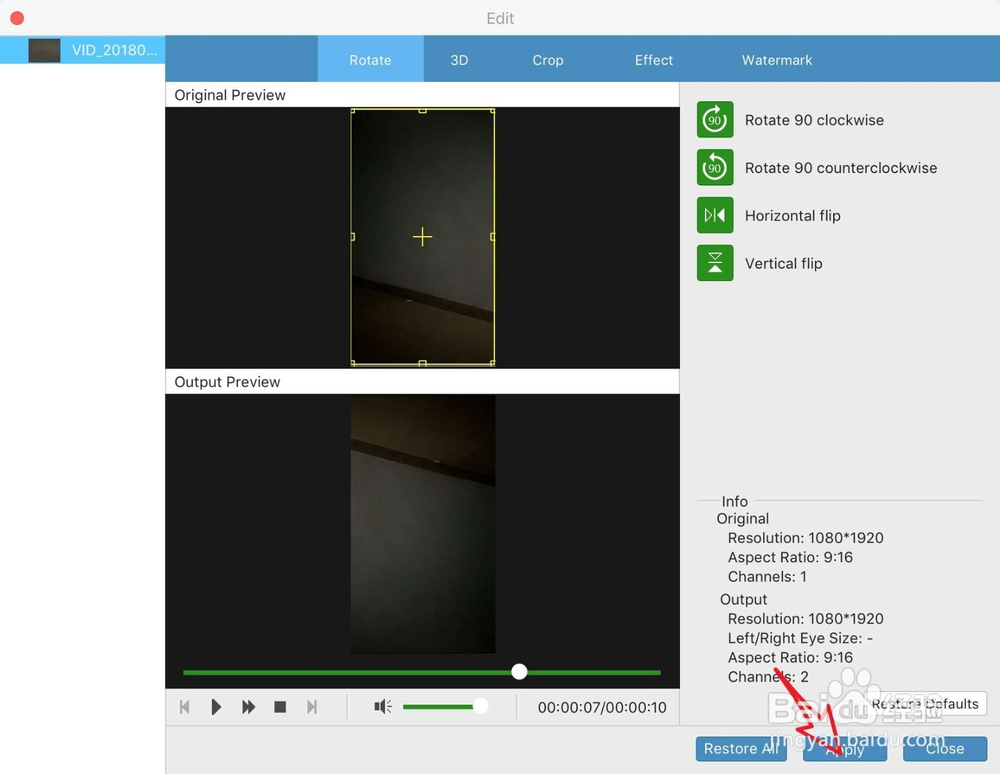Play the video preview
Viewport: 1000px width, 774px height.
click(216, 707)
